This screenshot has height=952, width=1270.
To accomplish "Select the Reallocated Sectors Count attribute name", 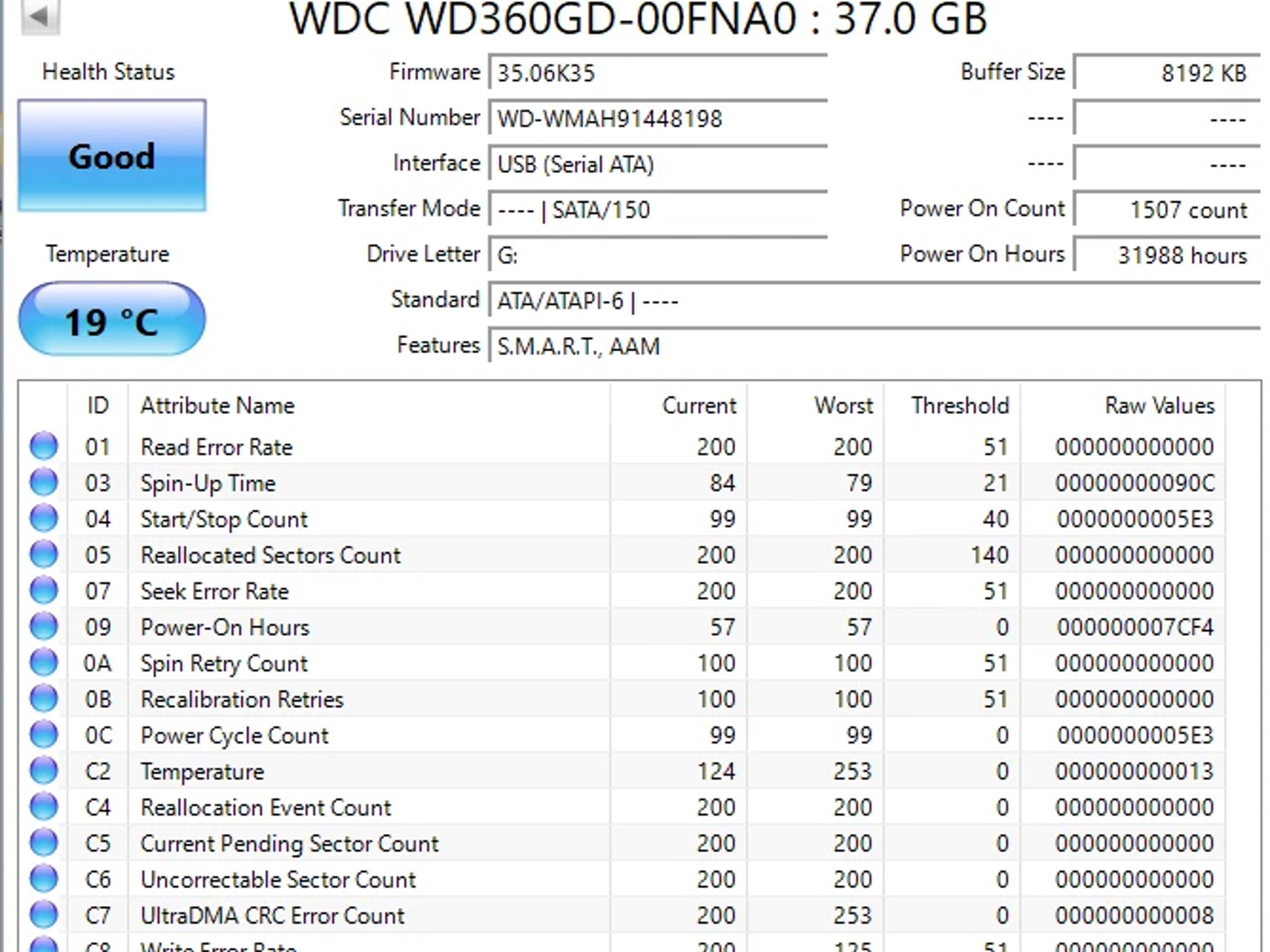I will (270, 555).
